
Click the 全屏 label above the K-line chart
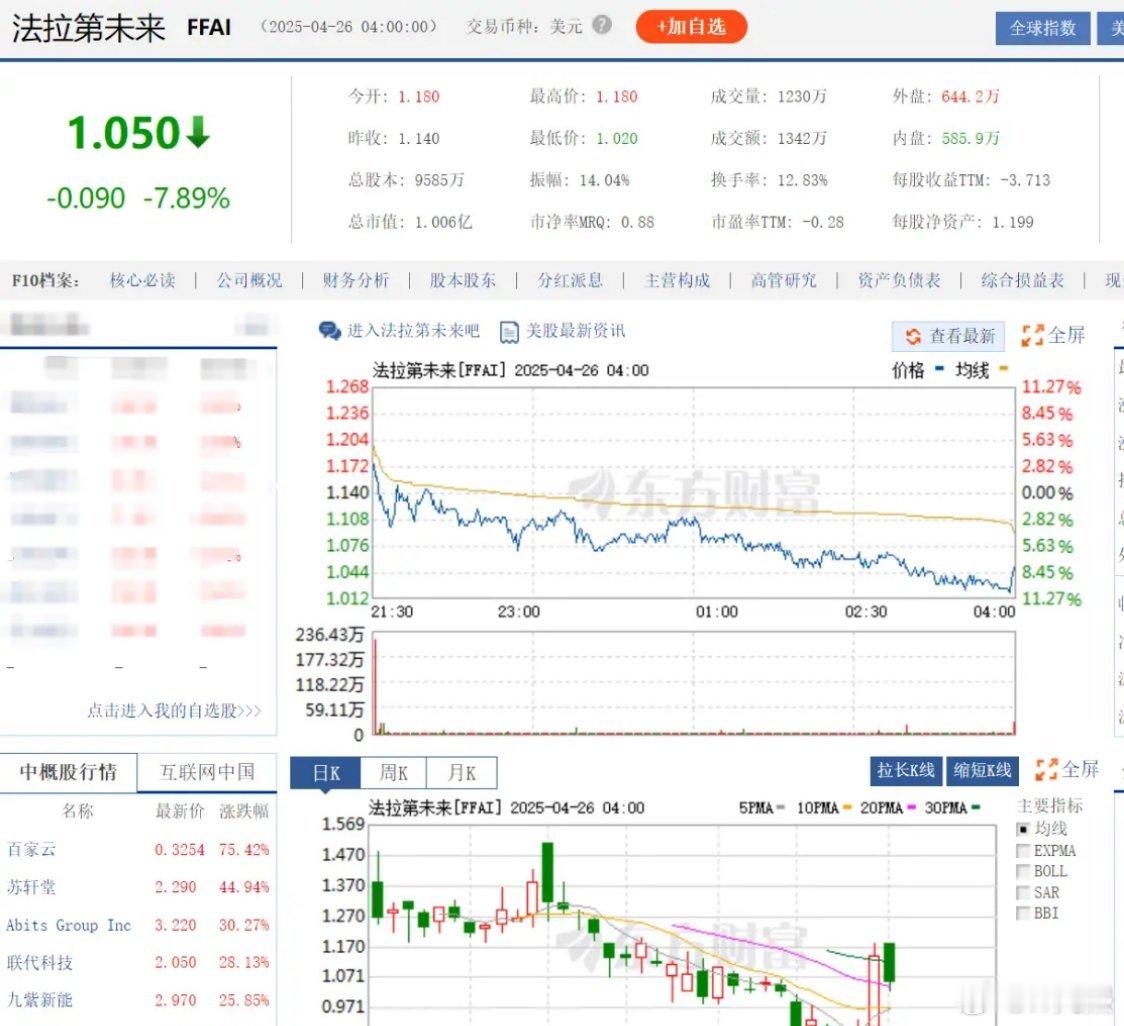[1080, 769]
